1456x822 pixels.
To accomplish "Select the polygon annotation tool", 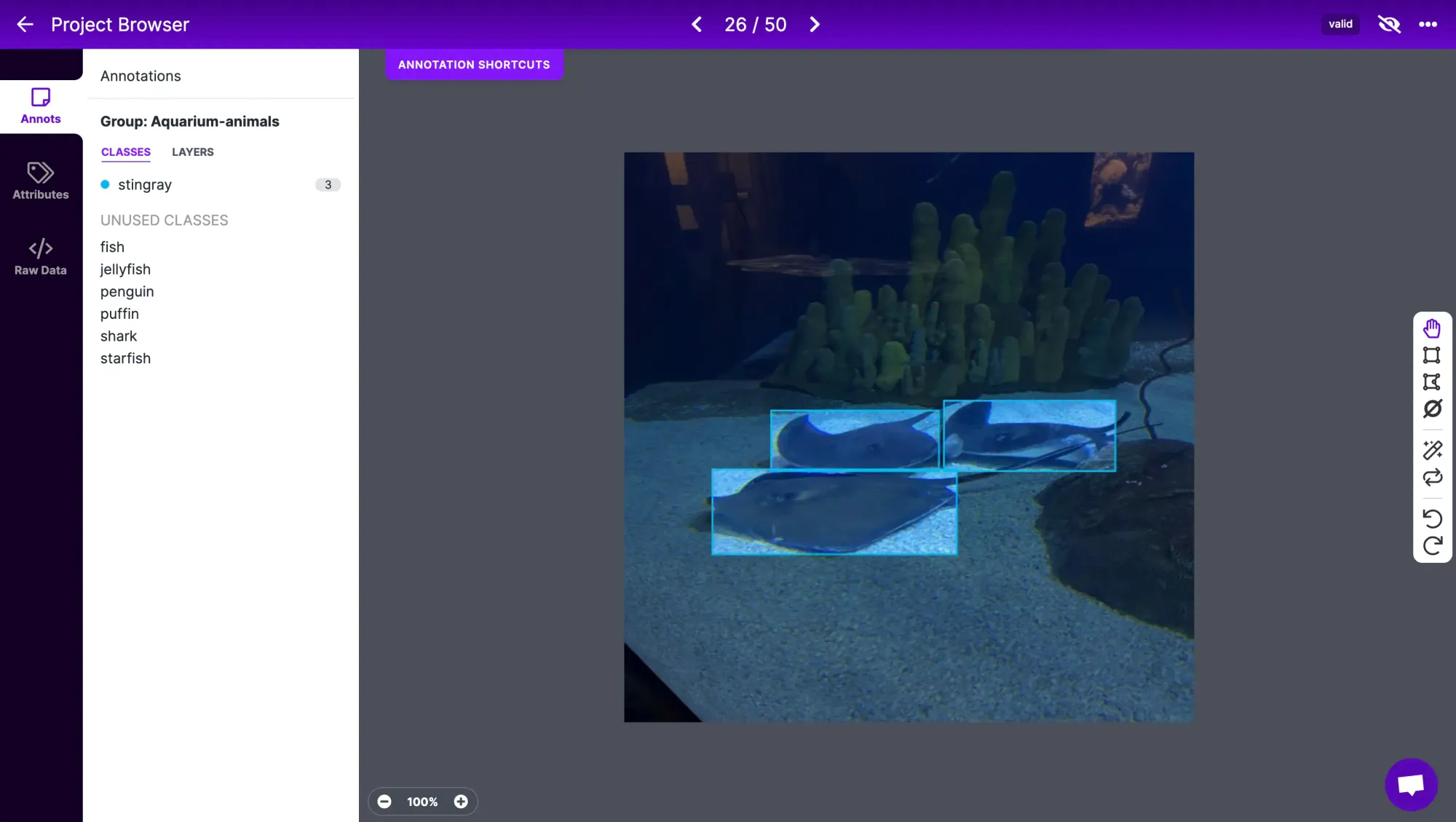I will [x=1432, y=382].
